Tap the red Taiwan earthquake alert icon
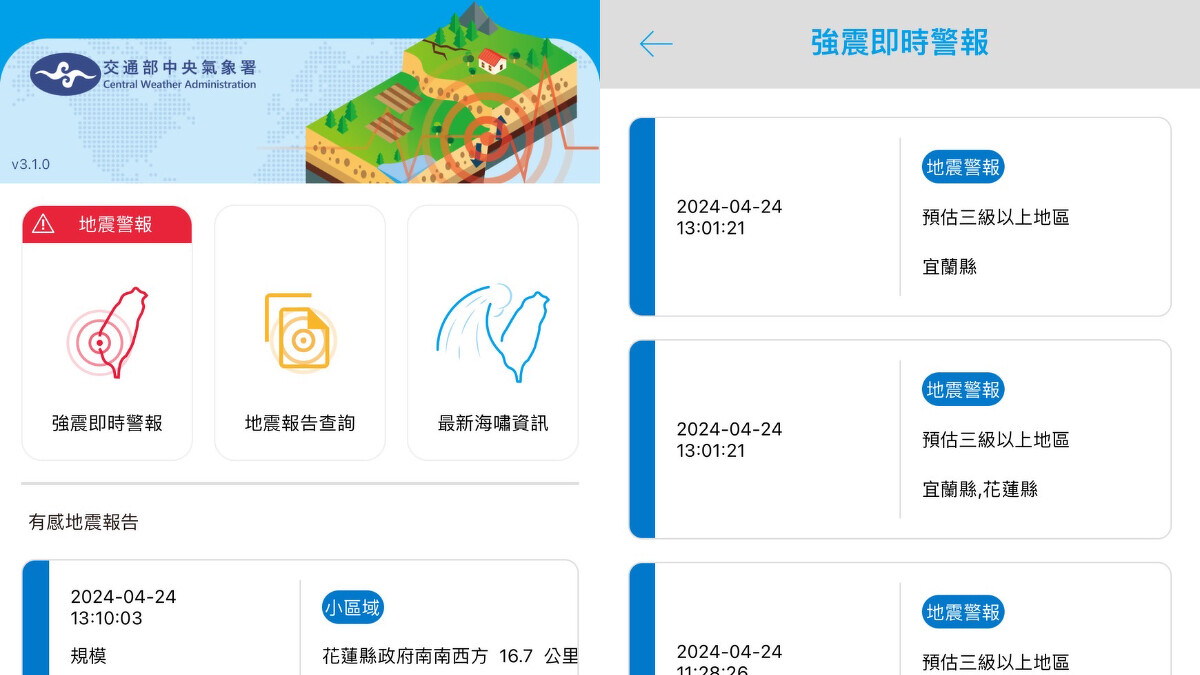Image resolution: width=1200 pixels, height=675 pixels. point(107,334)
